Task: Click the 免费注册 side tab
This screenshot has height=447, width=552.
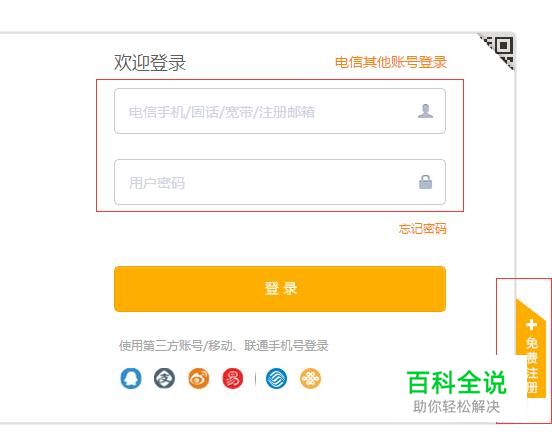Action: 531,348
